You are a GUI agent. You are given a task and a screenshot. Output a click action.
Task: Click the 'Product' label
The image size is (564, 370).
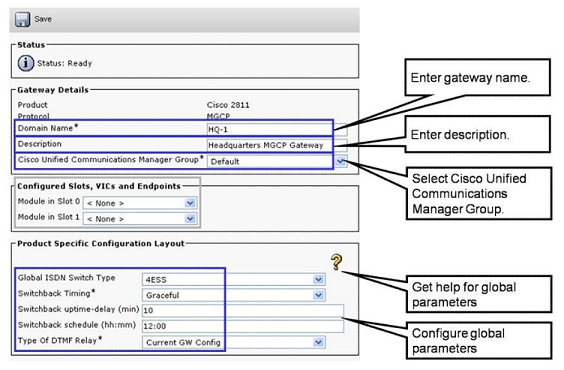point(32,105)
